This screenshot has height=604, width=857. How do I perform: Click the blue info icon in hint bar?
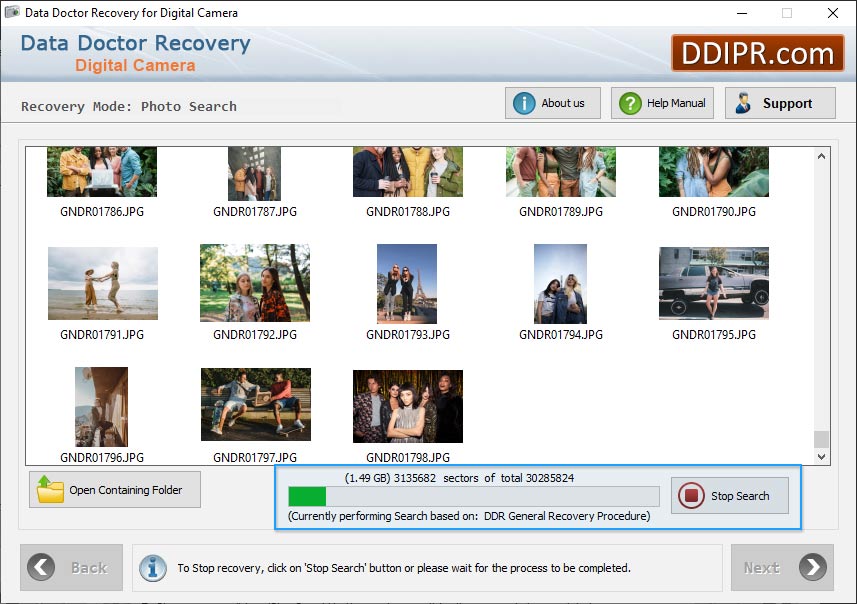(x=153, y=568)
